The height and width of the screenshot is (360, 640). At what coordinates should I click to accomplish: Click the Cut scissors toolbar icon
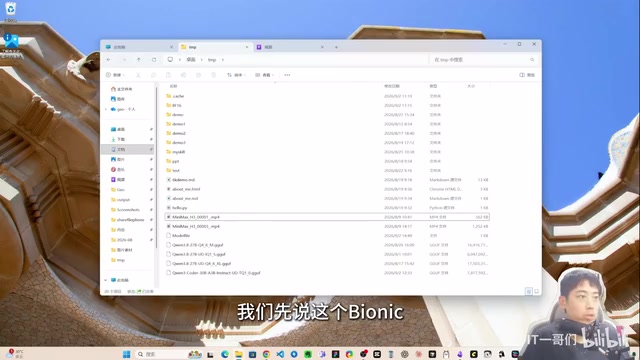tap(138, 75)
